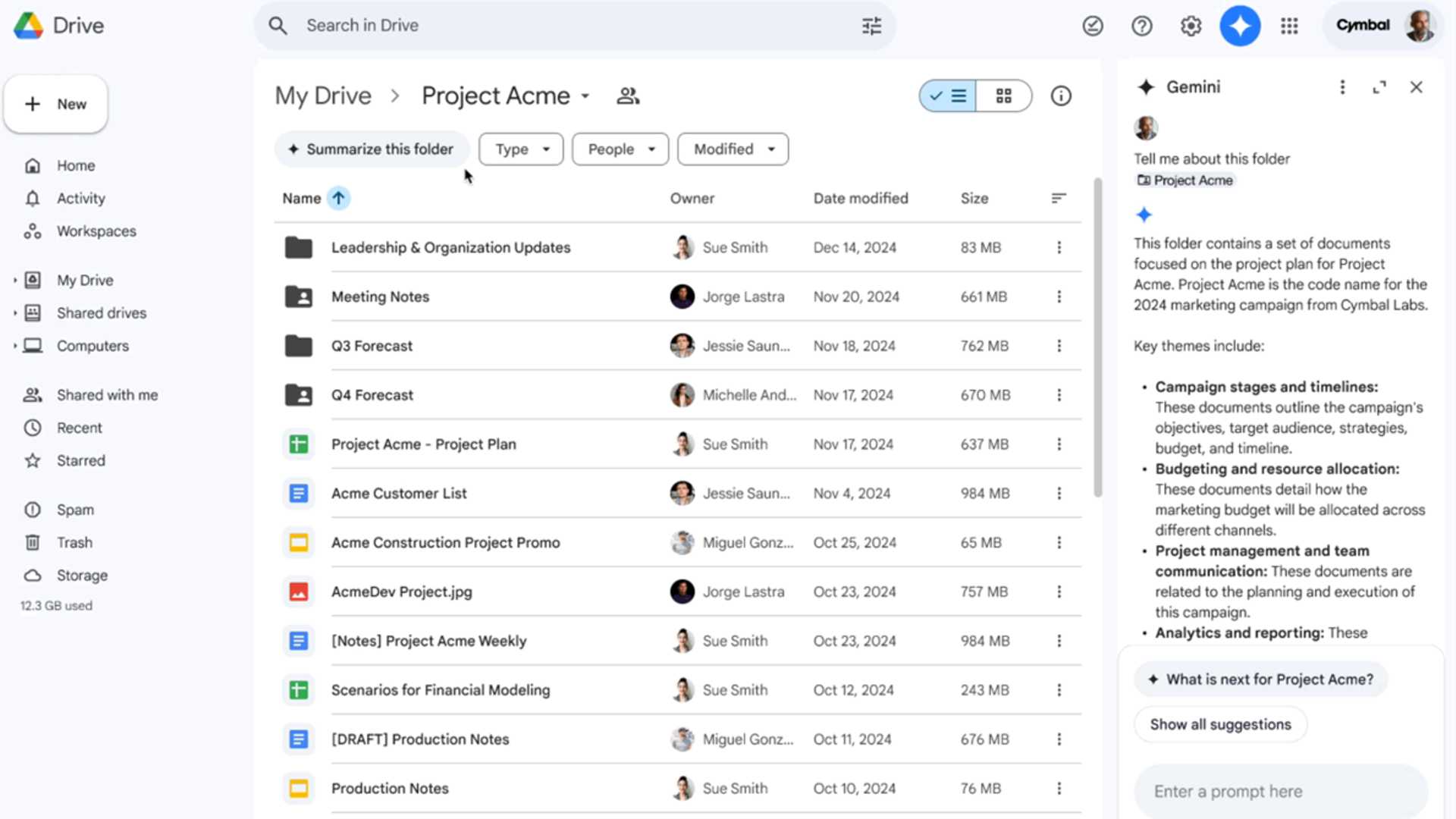The image size is (1456, 819).
Task: Open the Google apps grid launcher
Action: tap(1289, 25)
